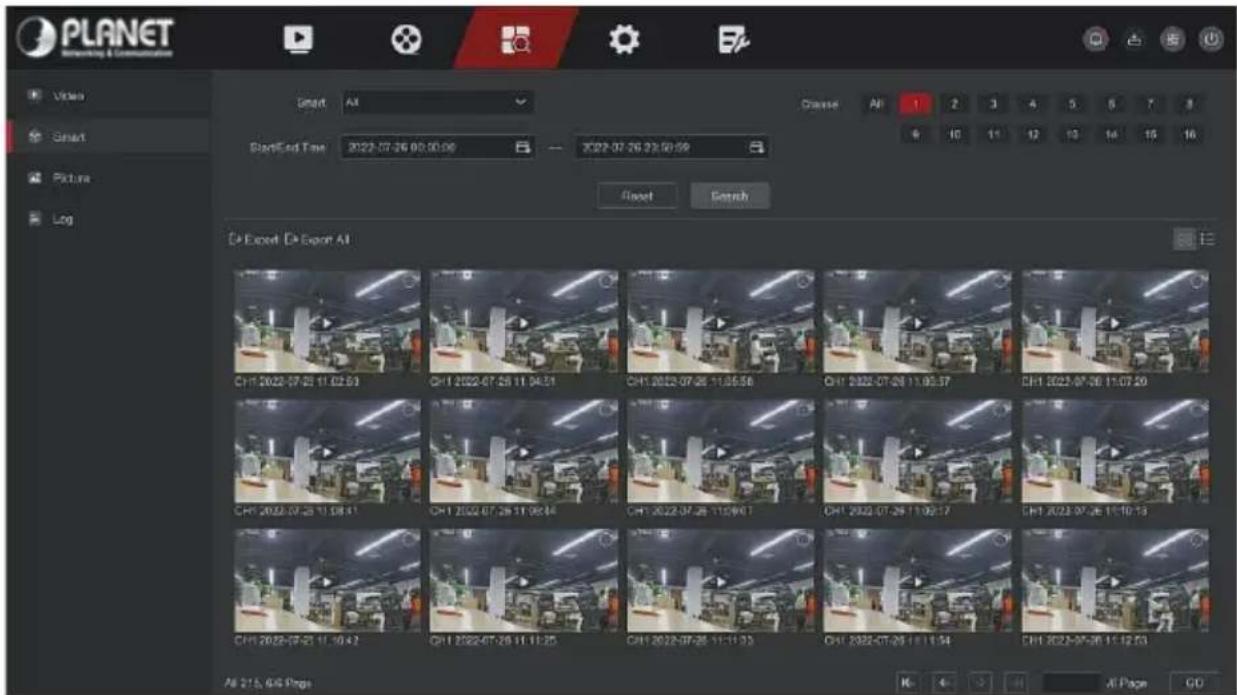The height and width of the screenshot is (695, 1237).
Task: Tick selection circle on 11:08:44 clip
Action: click(605, 411)
